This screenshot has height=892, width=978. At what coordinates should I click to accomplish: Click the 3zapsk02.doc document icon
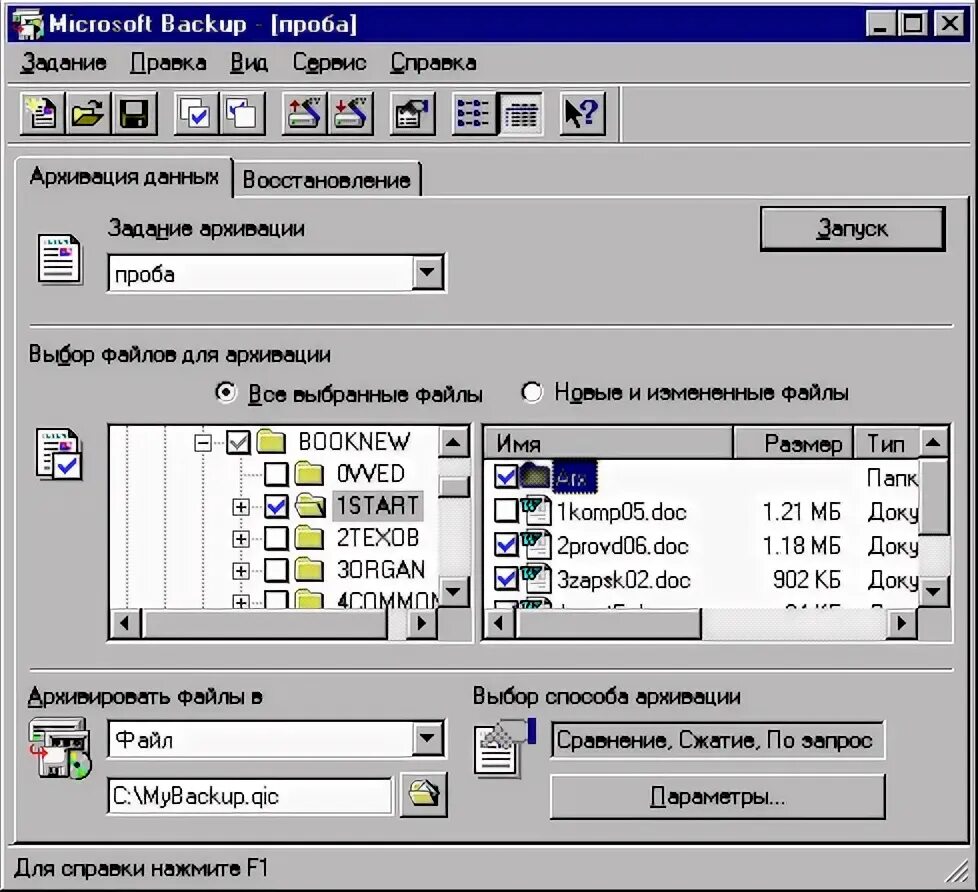click(x=536, y=579)
